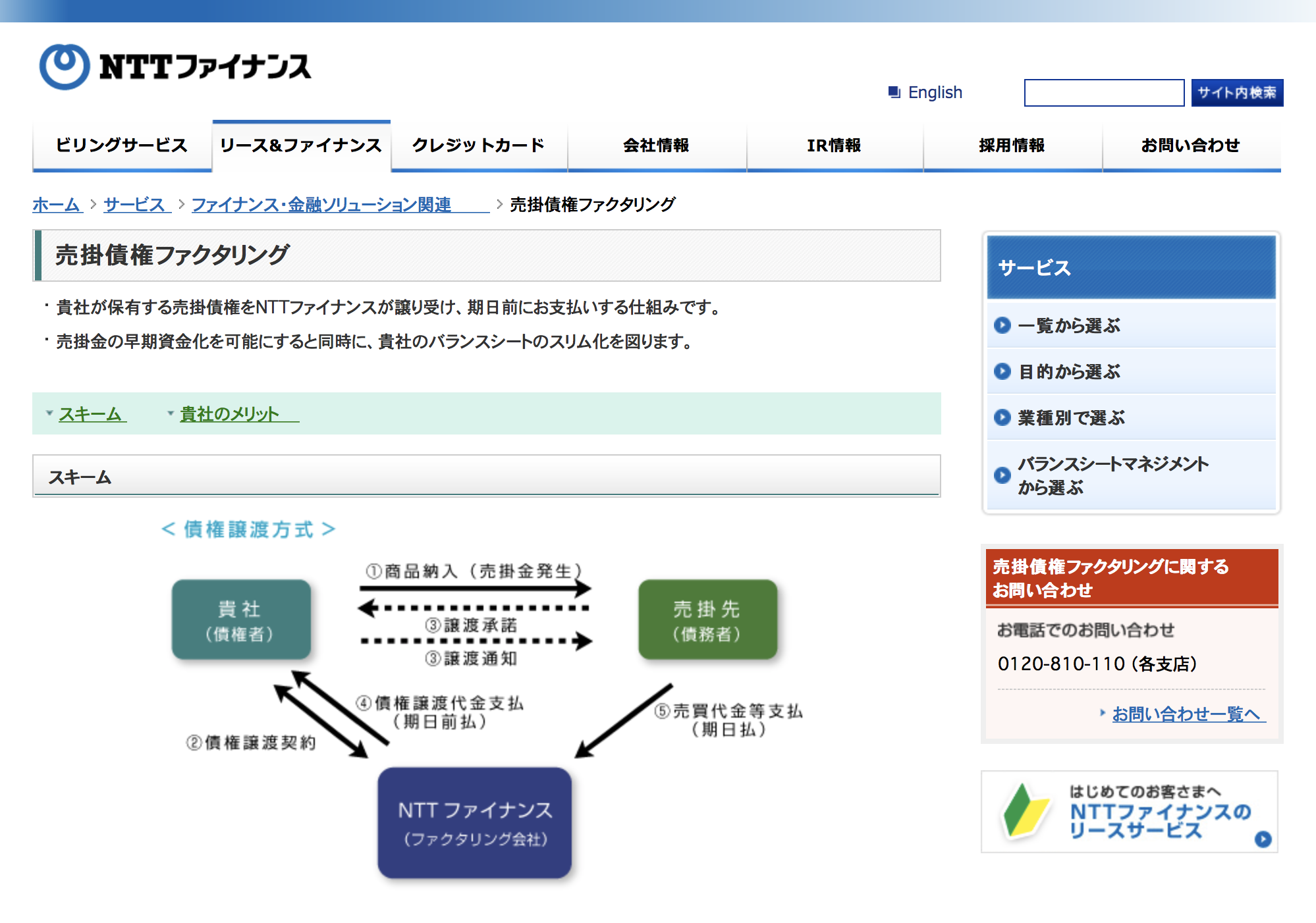Viewport: 1316px width, 923px height.
Task: Open お問い合わせ一覧へ link
Action: [x=1189, y=714]
